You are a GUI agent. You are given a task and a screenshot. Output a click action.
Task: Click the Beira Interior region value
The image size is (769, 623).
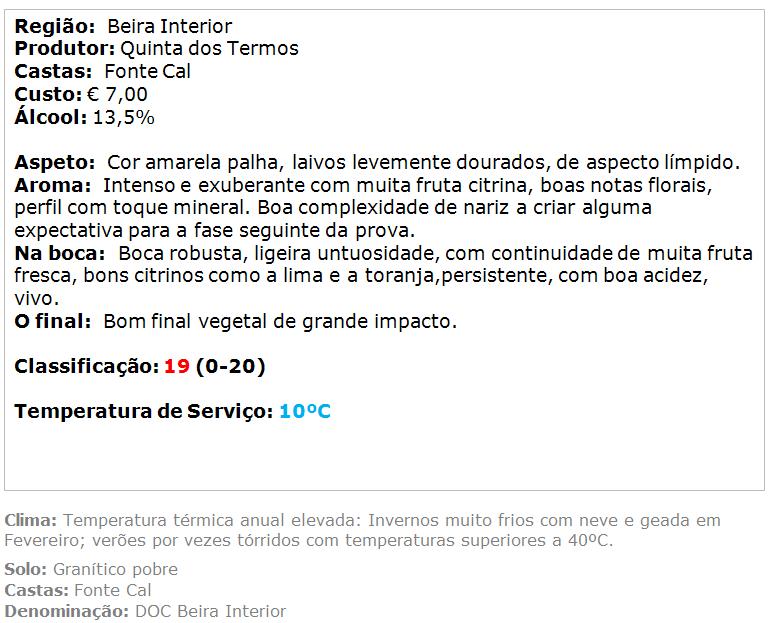coord(169,26)
